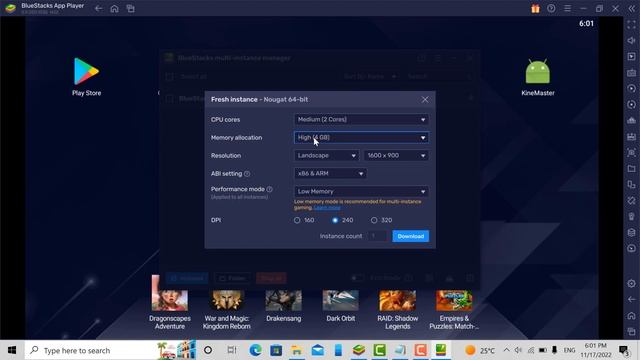Click the Android home icon in the sidebar
The width and height of the screenshot is (640, 360).
[x=631, y=316]
